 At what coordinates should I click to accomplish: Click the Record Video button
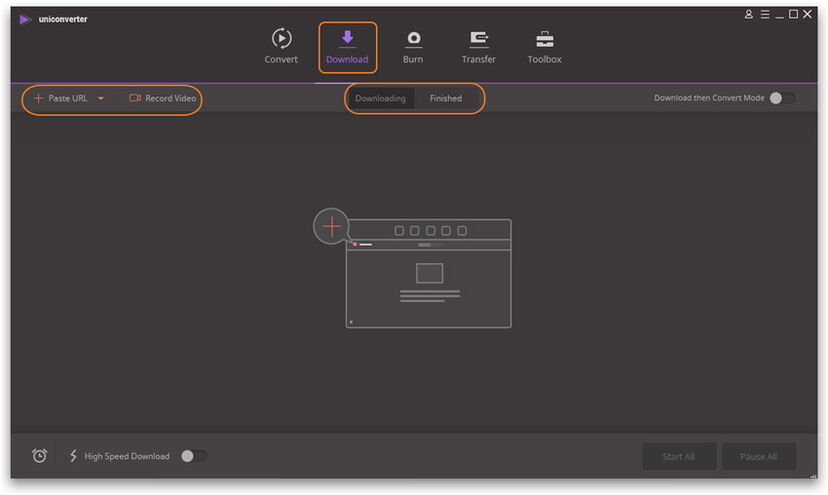pos(163,98)
